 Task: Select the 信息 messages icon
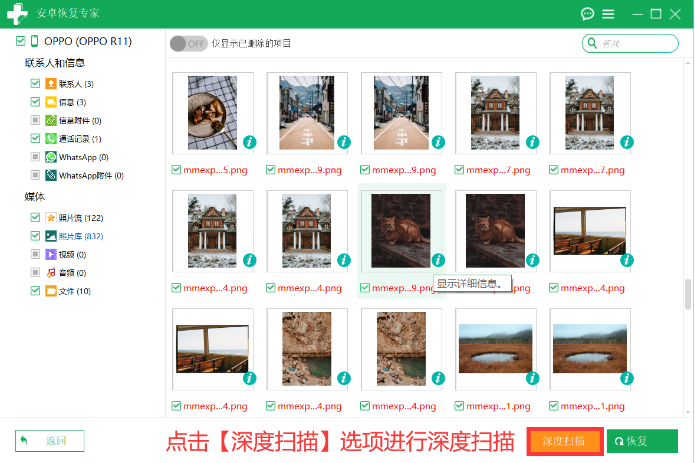51,102
